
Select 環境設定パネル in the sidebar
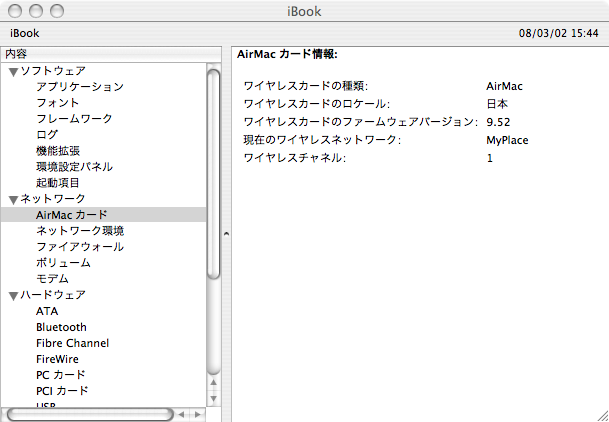coord(74,167)
